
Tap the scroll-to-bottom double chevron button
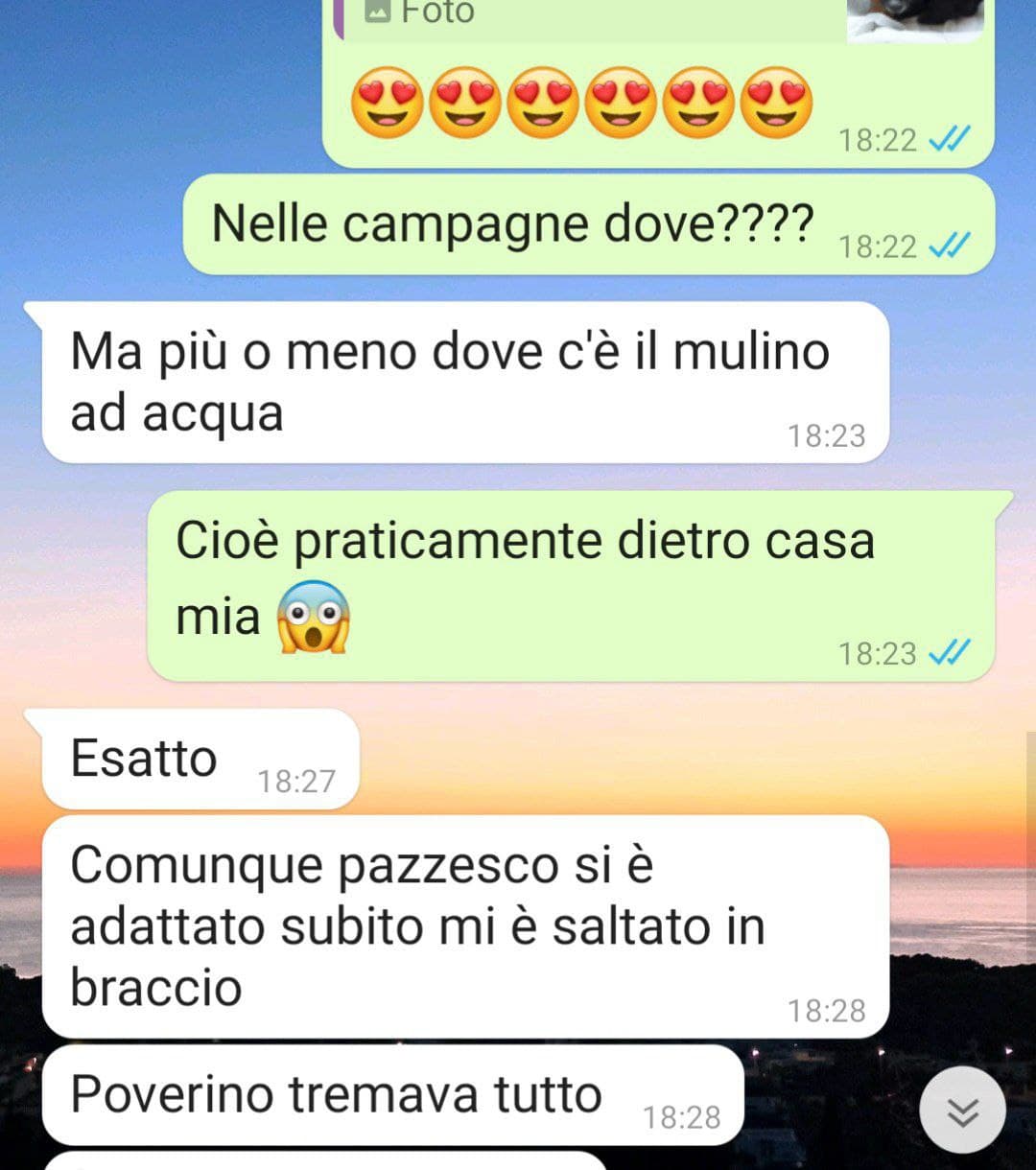(x=962, y=1111)
